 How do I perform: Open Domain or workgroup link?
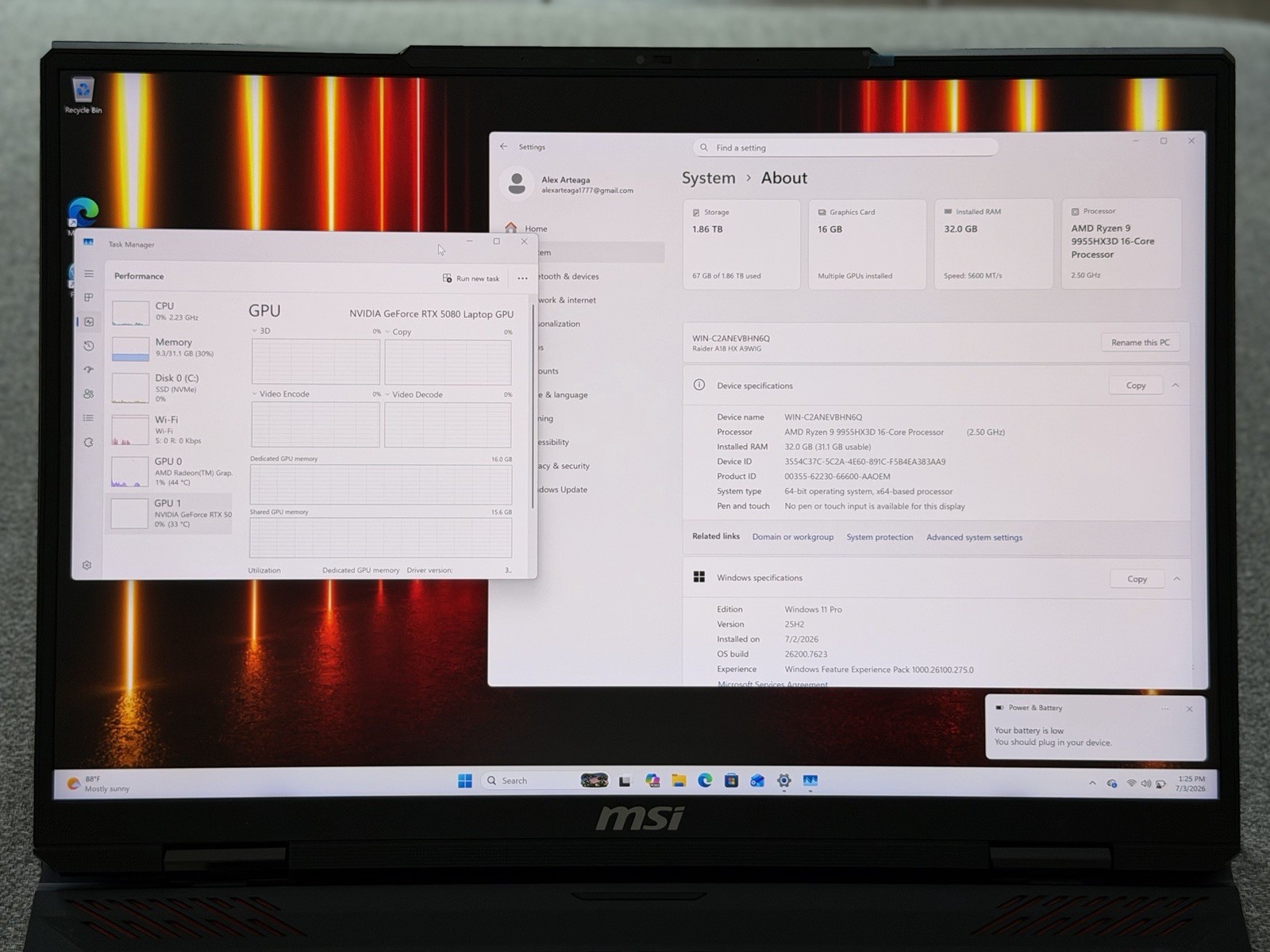tap(793, 537)
